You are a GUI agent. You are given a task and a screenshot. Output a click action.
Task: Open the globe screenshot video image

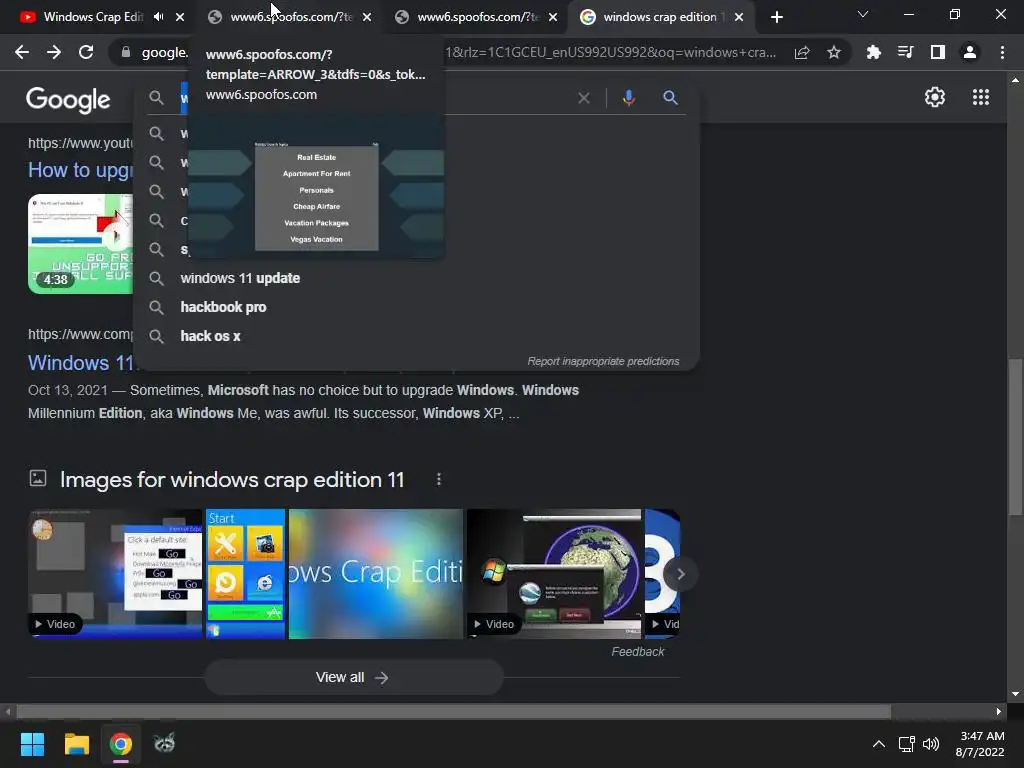554,573
